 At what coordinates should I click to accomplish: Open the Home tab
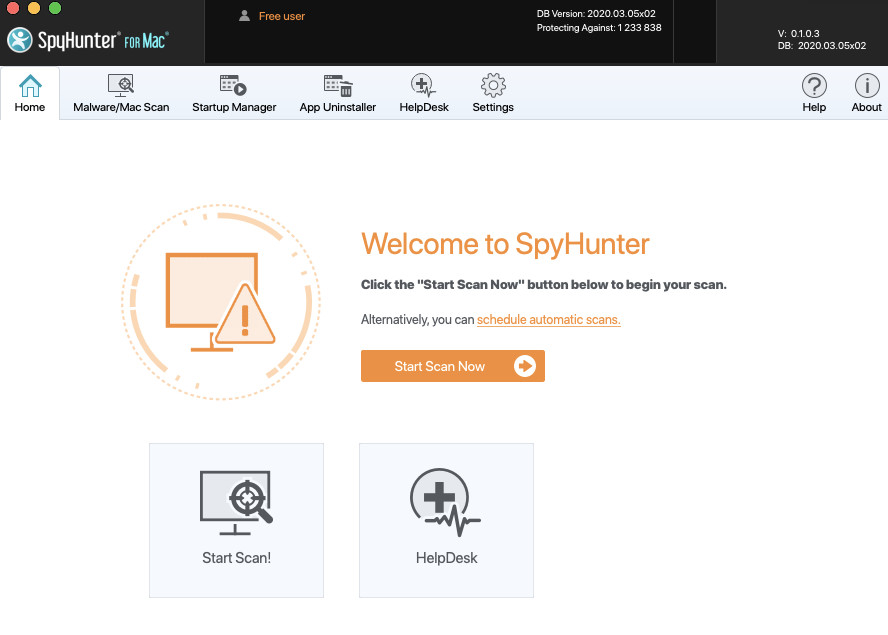click(x=29, y=93)
